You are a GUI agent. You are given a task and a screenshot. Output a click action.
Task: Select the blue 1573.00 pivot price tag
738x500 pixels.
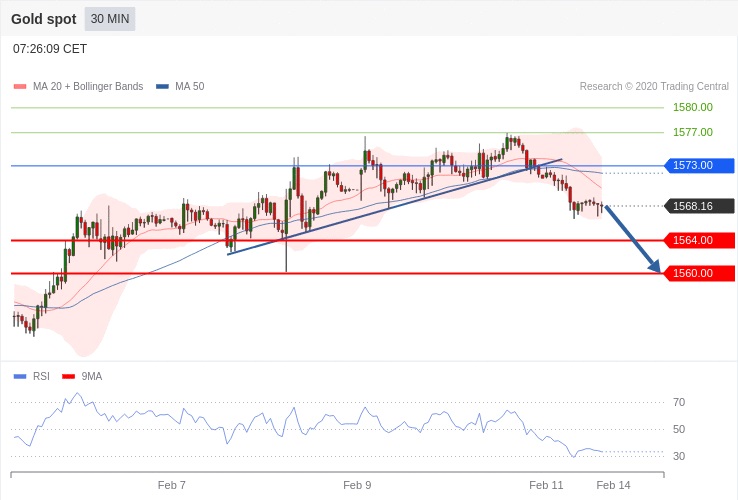pos(699,165)
